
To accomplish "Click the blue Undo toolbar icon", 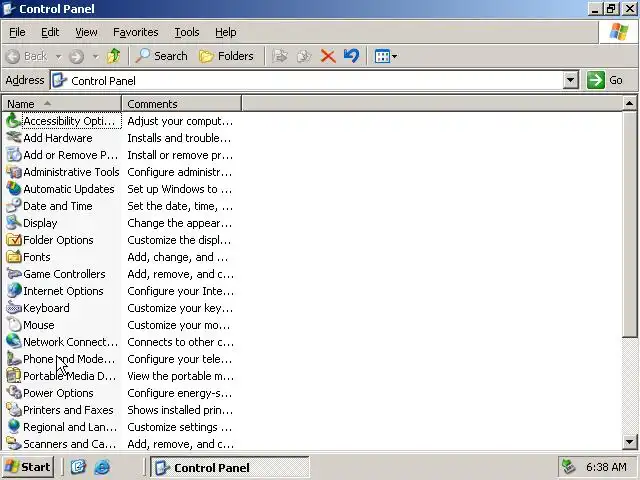I will point(351,56).
